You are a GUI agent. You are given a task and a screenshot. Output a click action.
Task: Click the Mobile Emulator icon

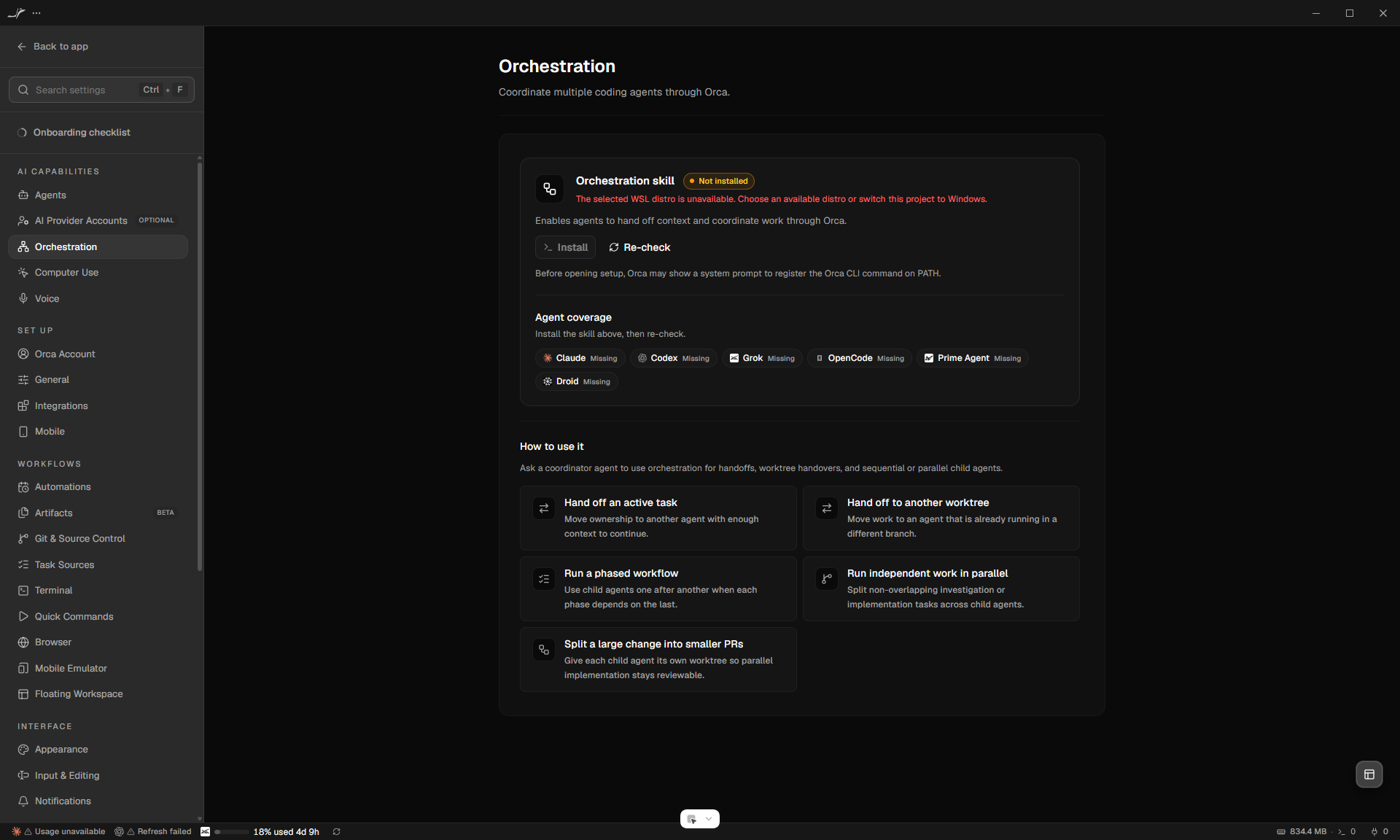(x=23, y=669)
